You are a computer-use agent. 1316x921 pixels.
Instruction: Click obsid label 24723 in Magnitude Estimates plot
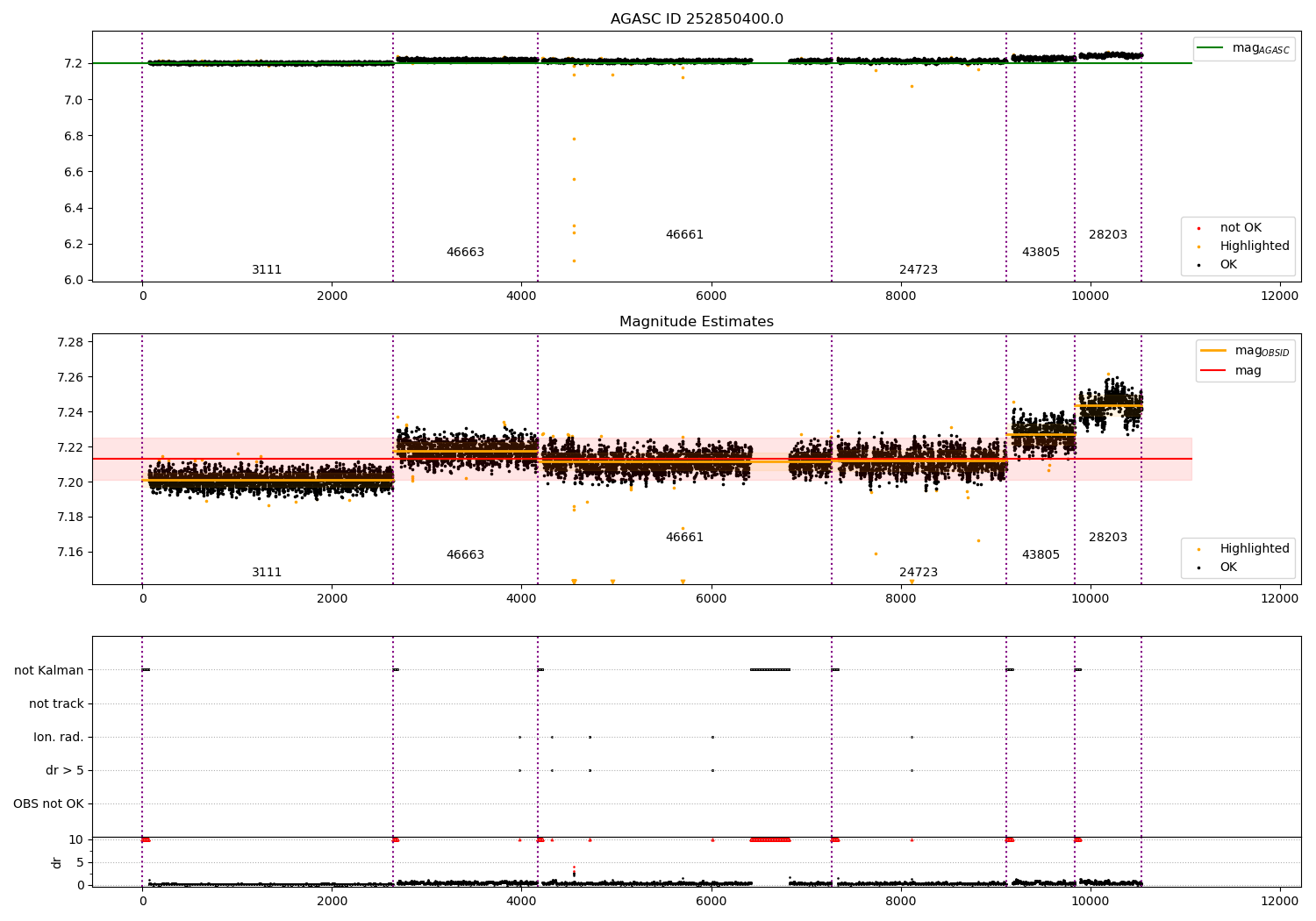click(x=919, y=573)
